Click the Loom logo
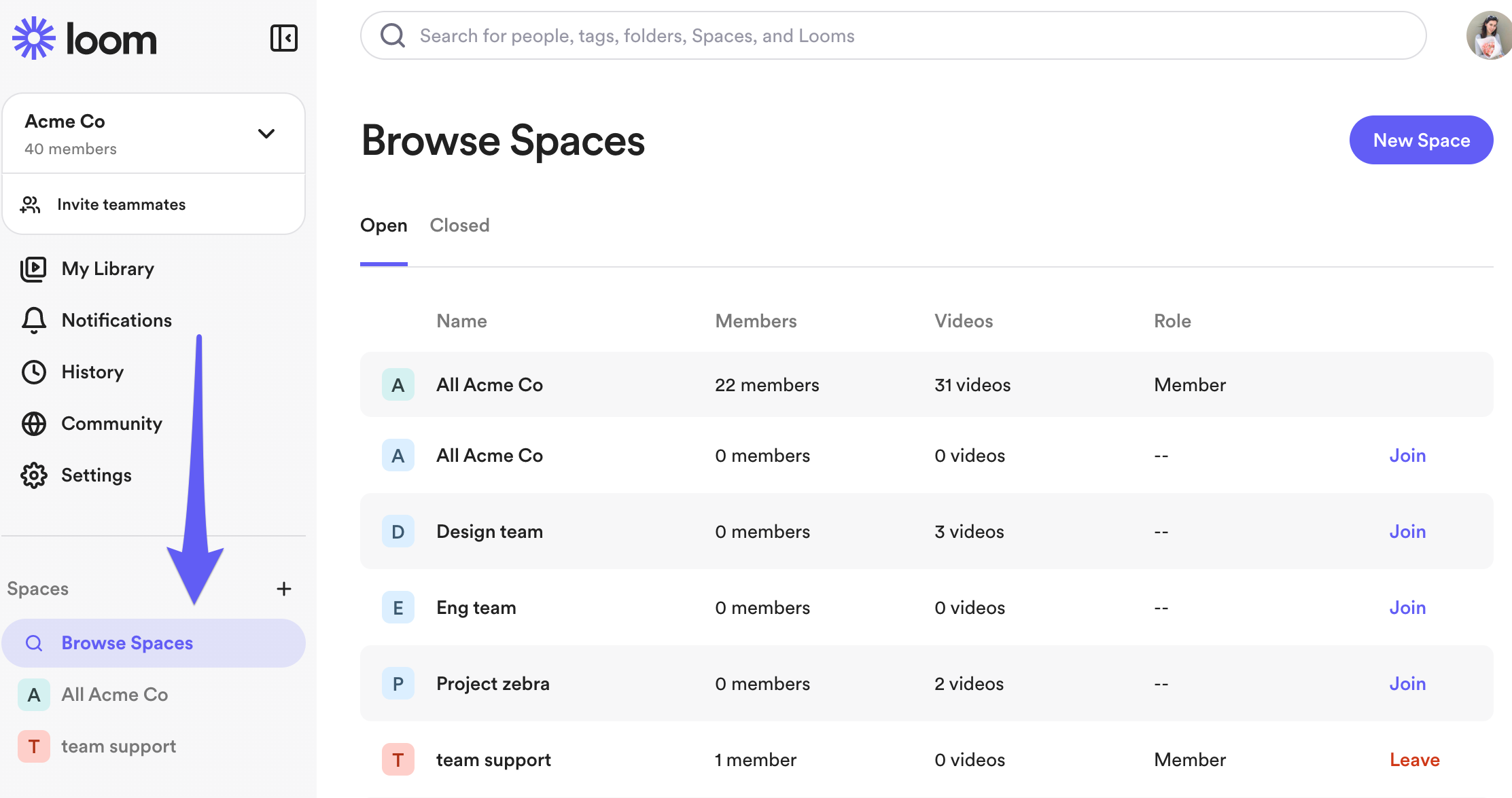The height and width of the screenshot is (798, 1512). pyautogui.click(x=85, y=39)
